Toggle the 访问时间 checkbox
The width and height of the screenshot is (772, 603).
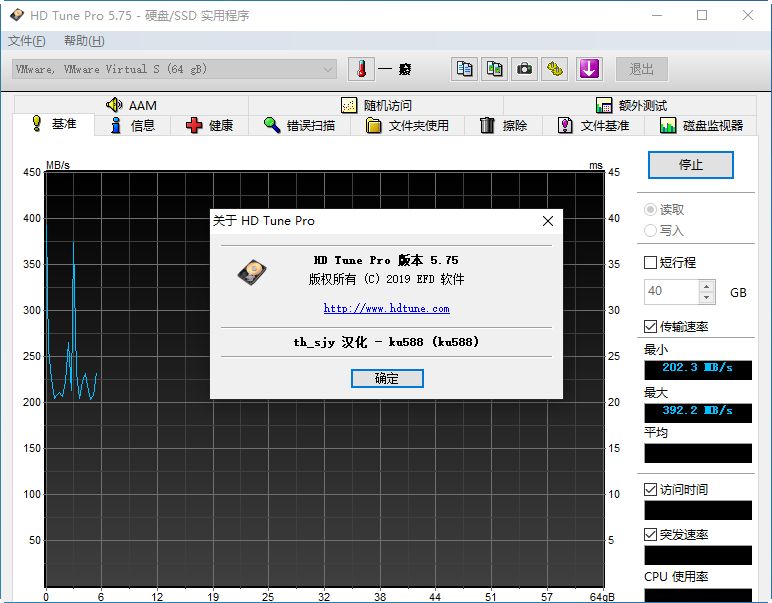click(x=676, y=489)
